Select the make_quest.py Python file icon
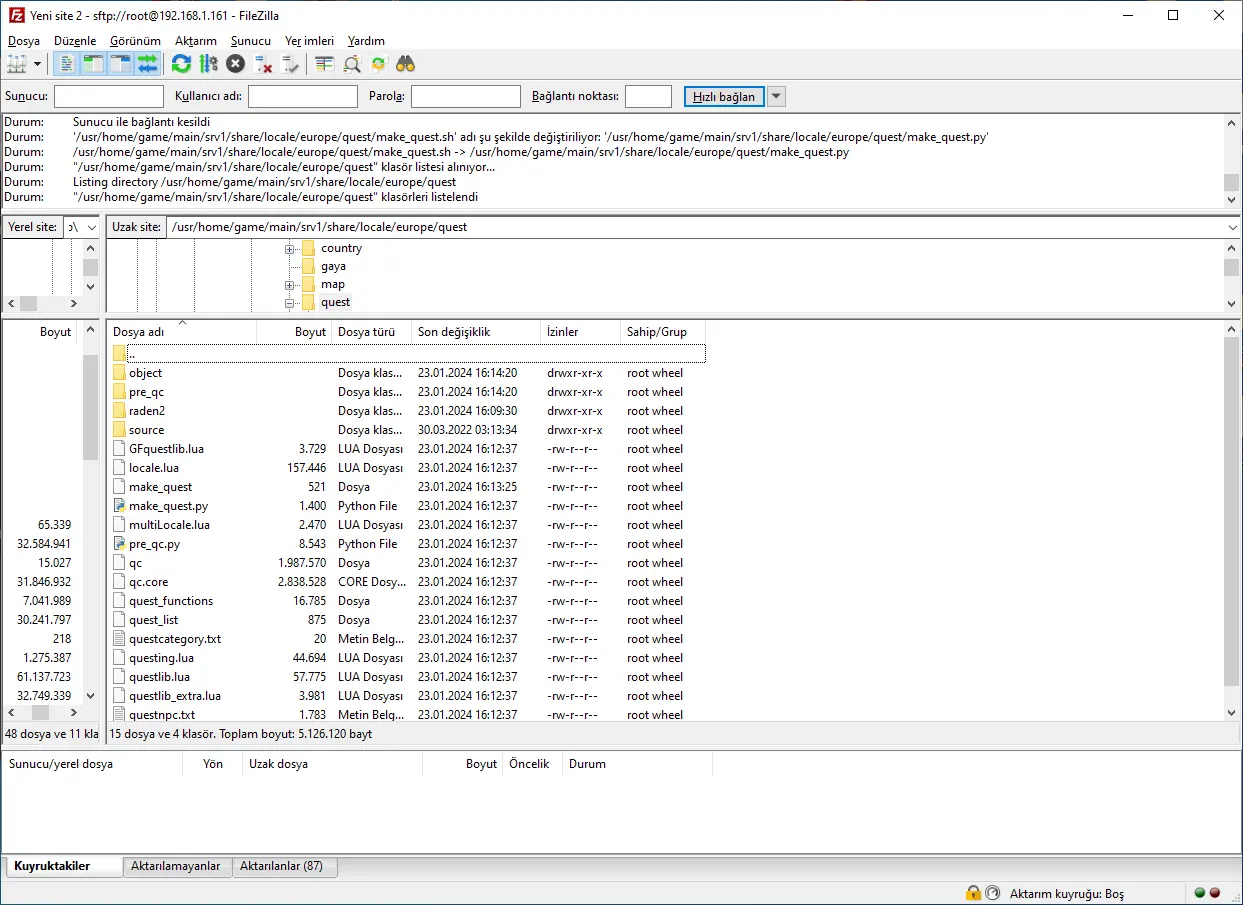The height and width of the screenshot is (905, 1243). pyautogui.click(x=120, y=506)
